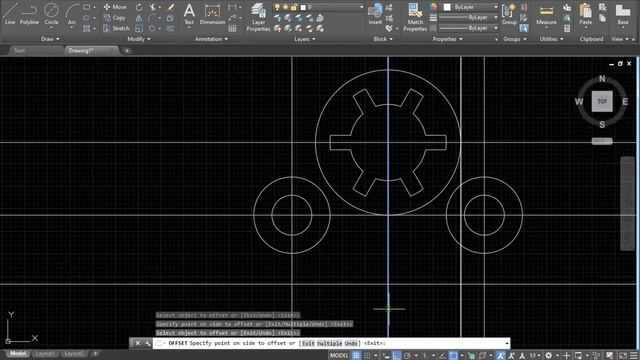640x360 pixels.
Task: Click the Match Properties tool
Action: 415,16
